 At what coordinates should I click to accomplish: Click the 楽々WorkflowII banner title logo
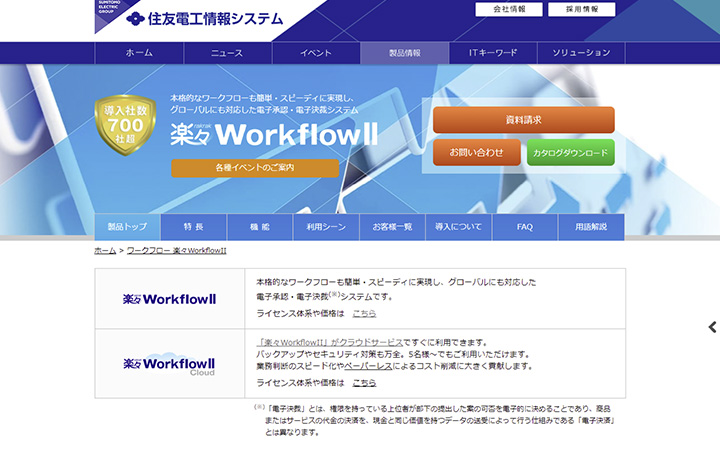[274, 134]
